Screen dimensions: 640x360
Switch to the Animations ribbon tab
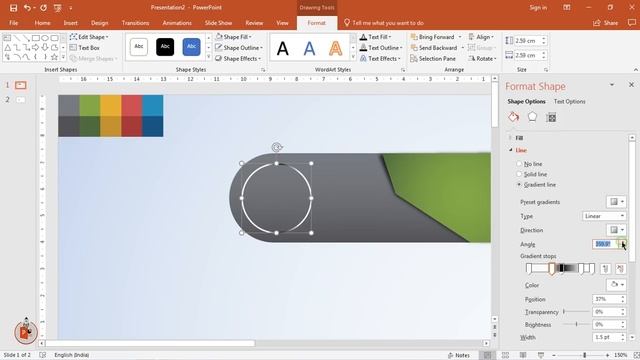pyautogui.click(x=177, y=23)
